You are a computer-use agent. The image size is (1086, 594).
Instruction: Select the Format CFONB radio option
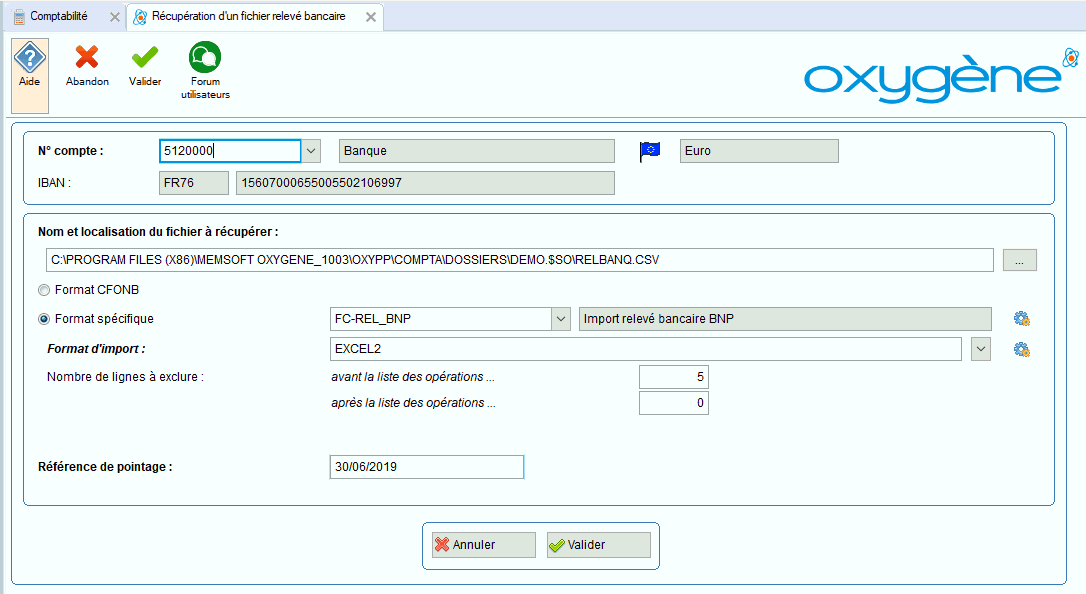(43, 290)
